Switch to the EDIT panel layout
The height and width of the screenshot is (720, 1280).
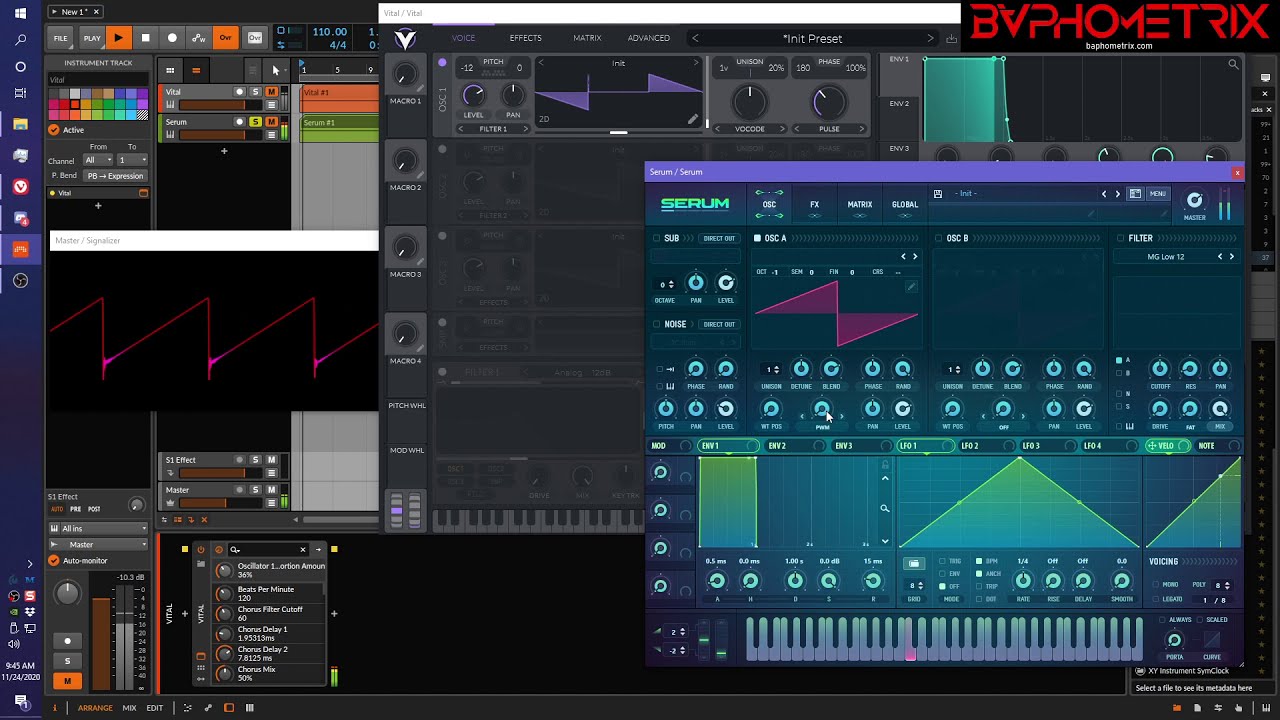(155, 708)
